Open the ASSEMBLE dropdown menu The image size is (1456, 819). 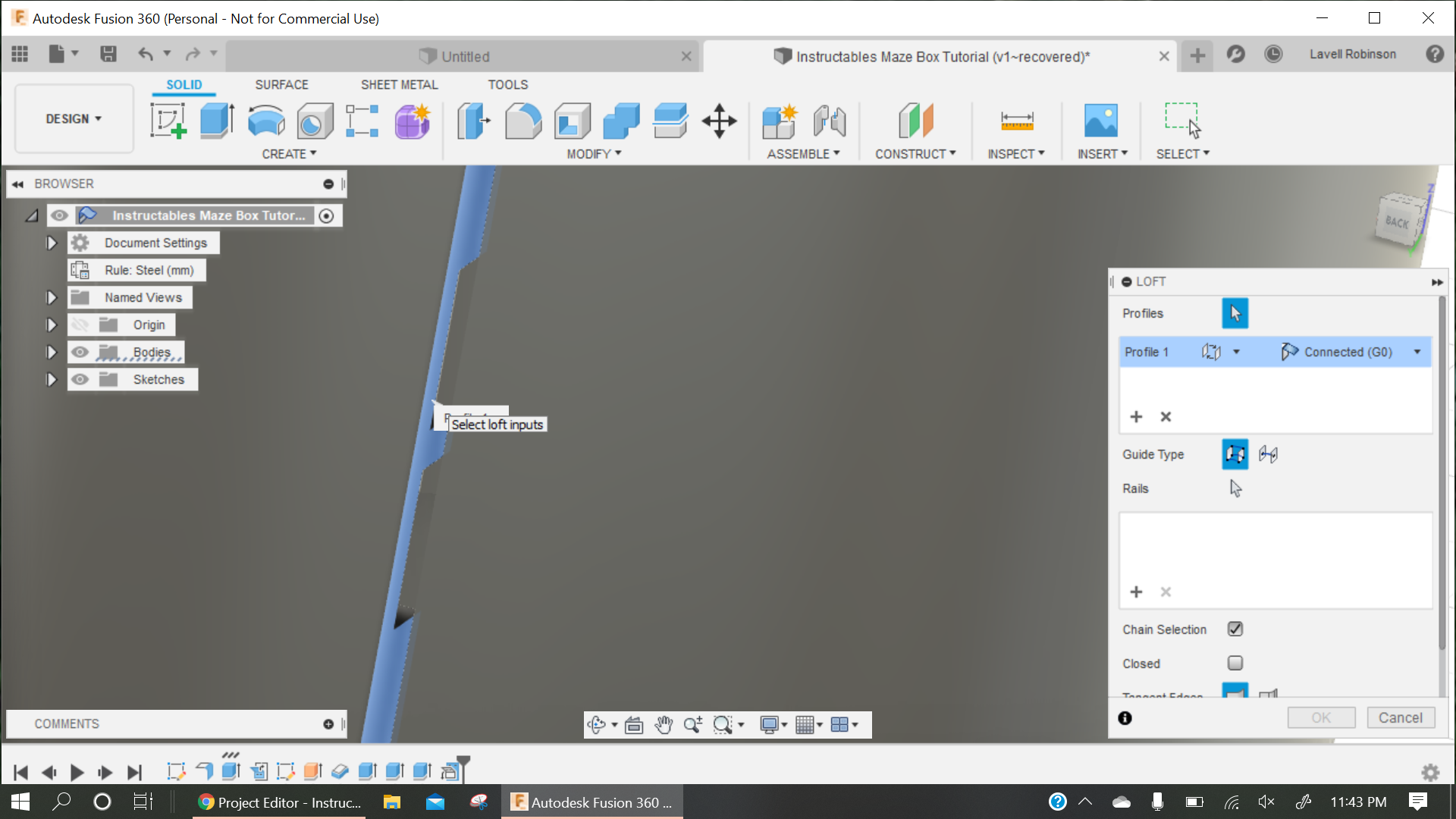803,154
